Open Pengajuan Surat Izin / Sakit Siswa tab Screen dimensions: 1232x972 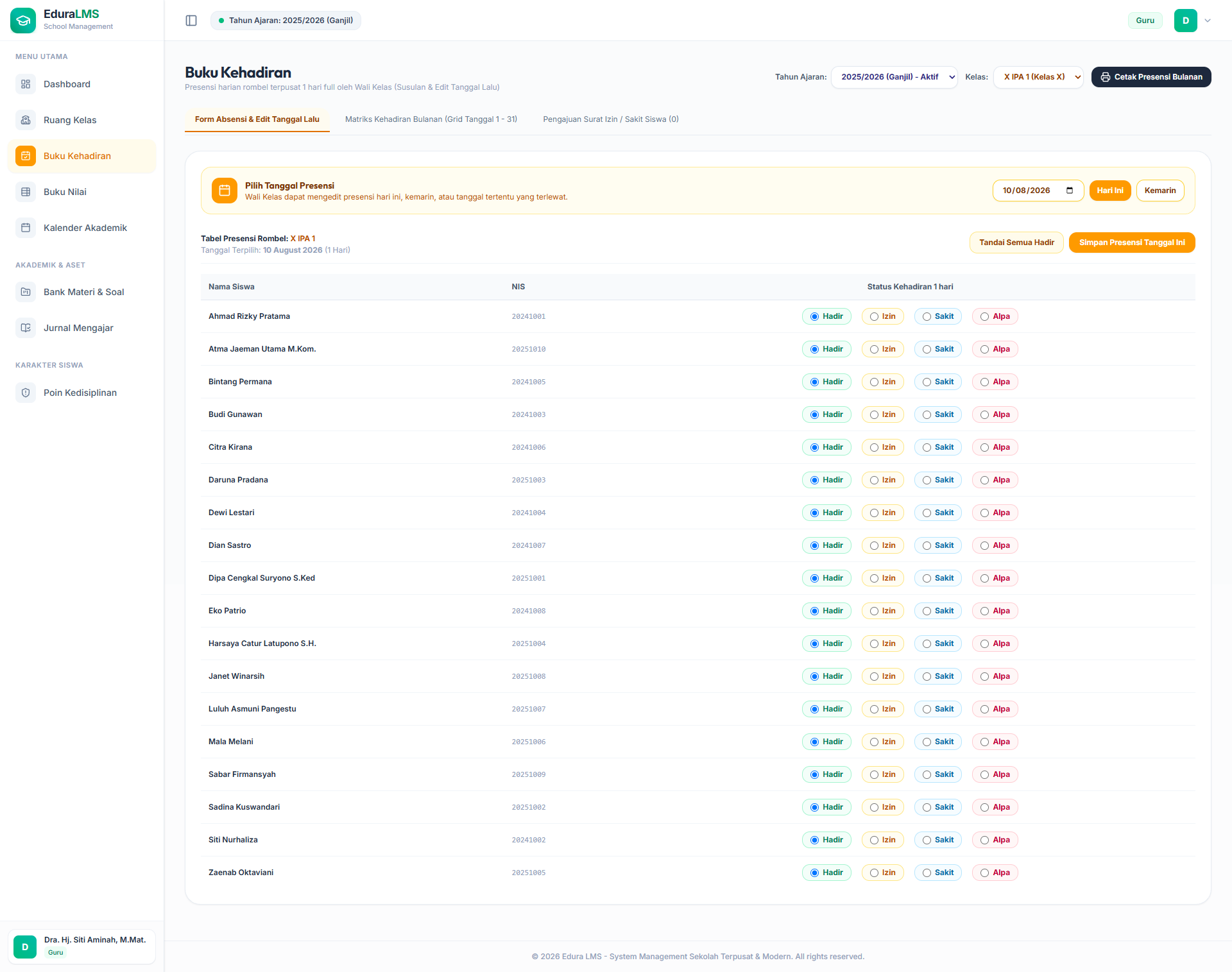(611, 119)
